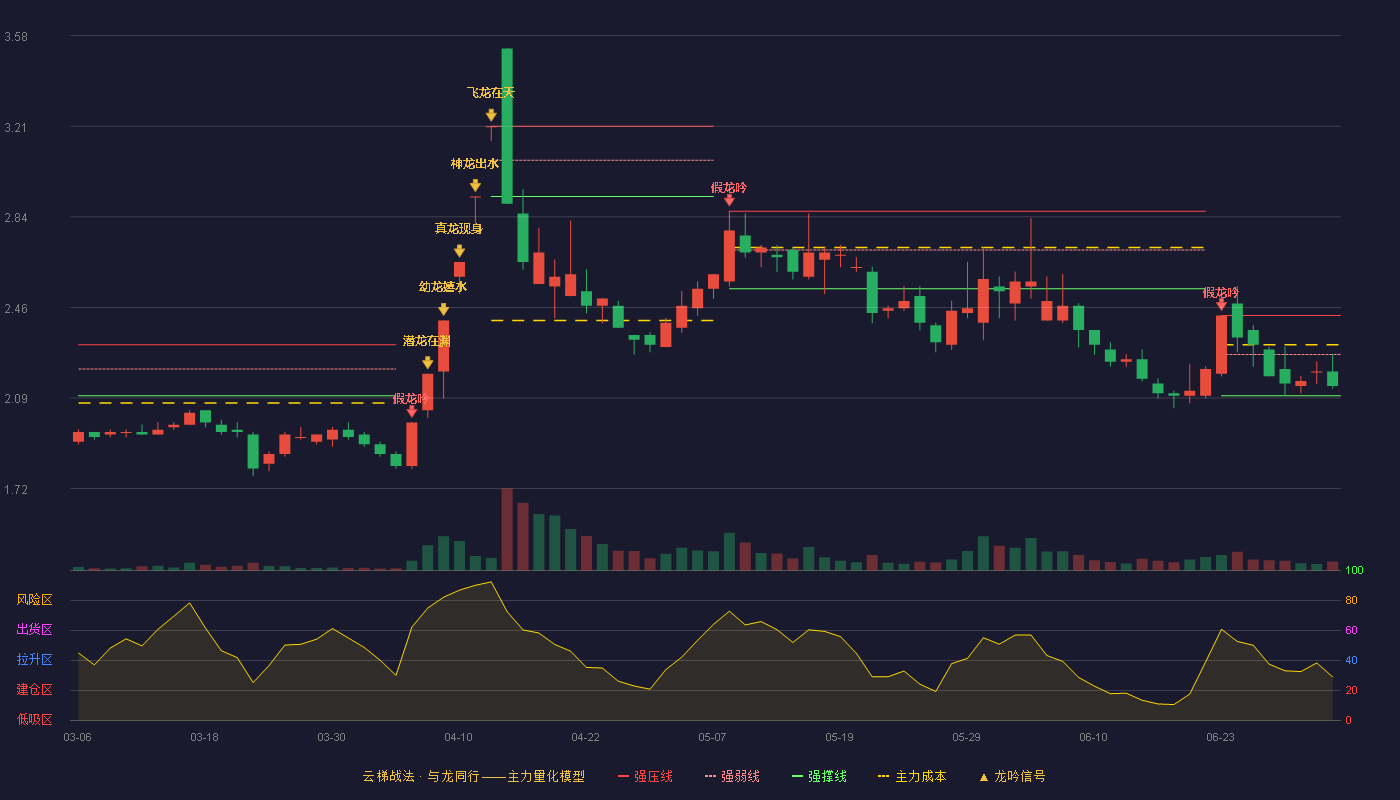Click the green 100 indicator scale label
Screen dimensions: 1400x800
click(1354, 571)
